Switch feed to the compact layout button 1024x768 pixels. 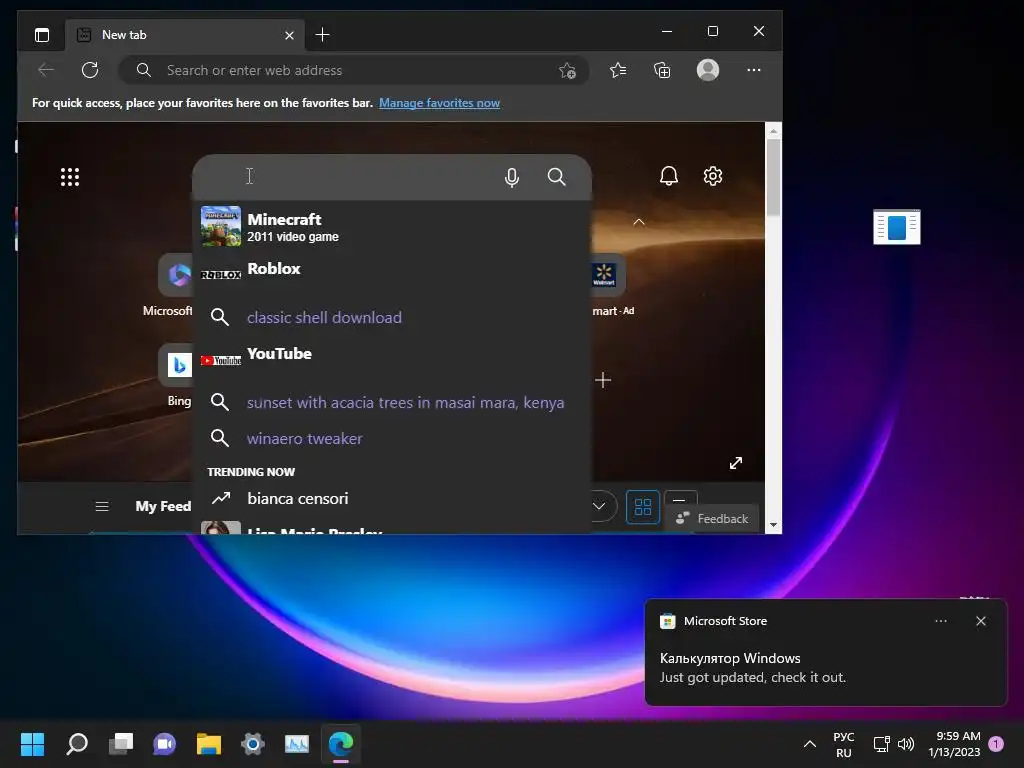(x=680, y=499)
